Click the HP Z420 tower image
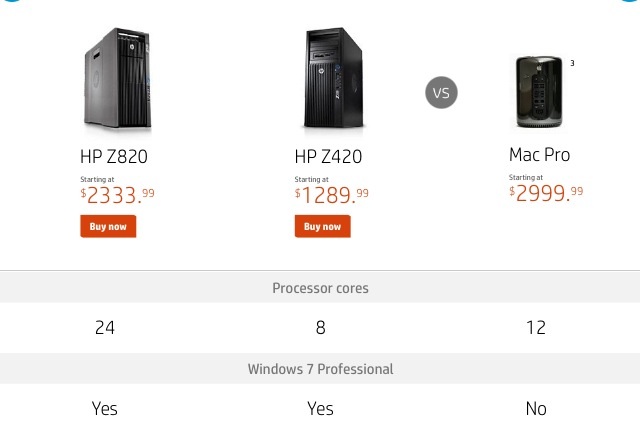The image size is (640, 431). pyautogui.click(x=333, y=78)
